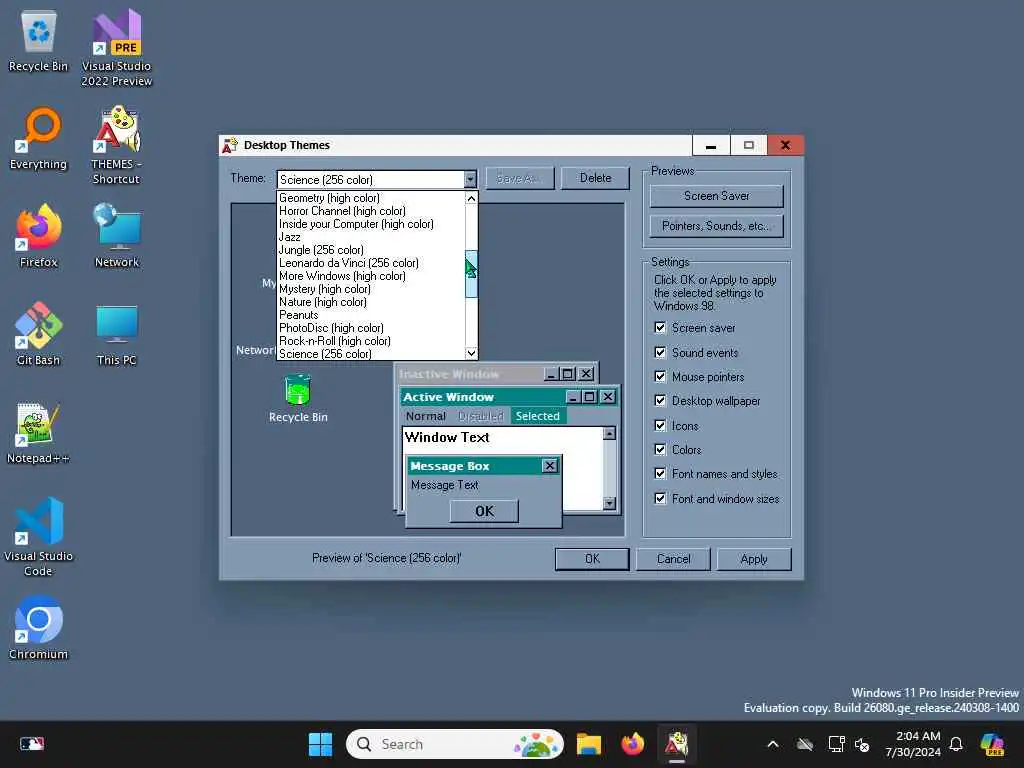Select the THEMES - Shortcut desktop icon
Image resolution: width=1024 pixels, height=768 pixels.
click(116, 145)
